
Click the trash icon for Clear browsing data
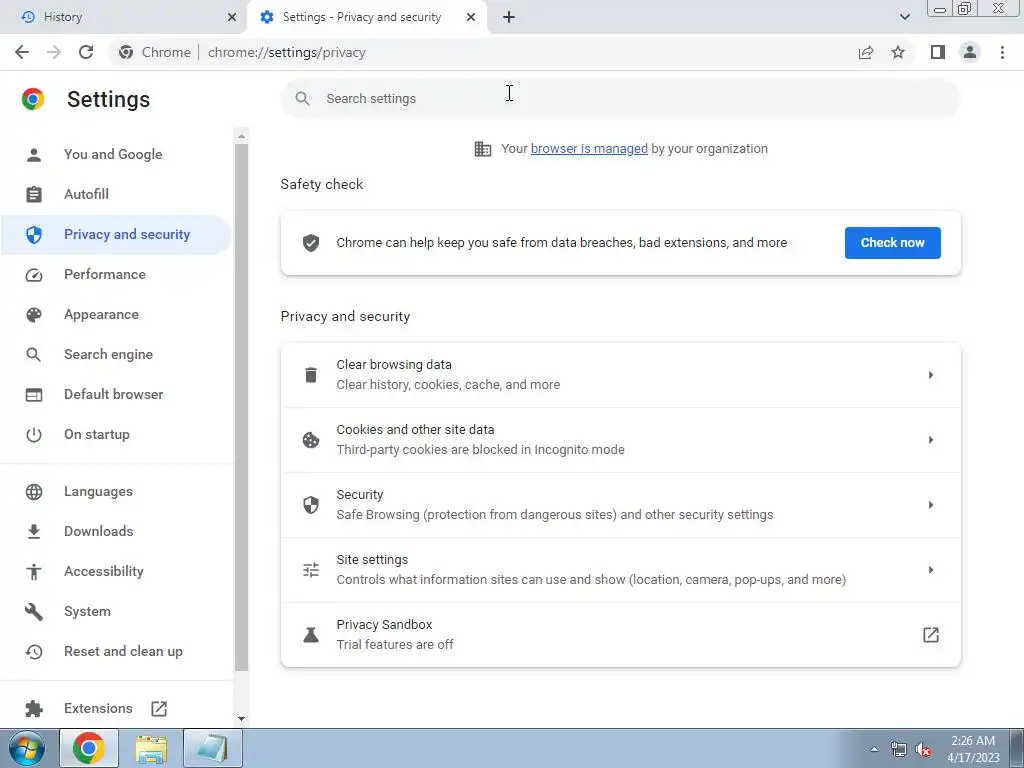(x=311, y=375)
